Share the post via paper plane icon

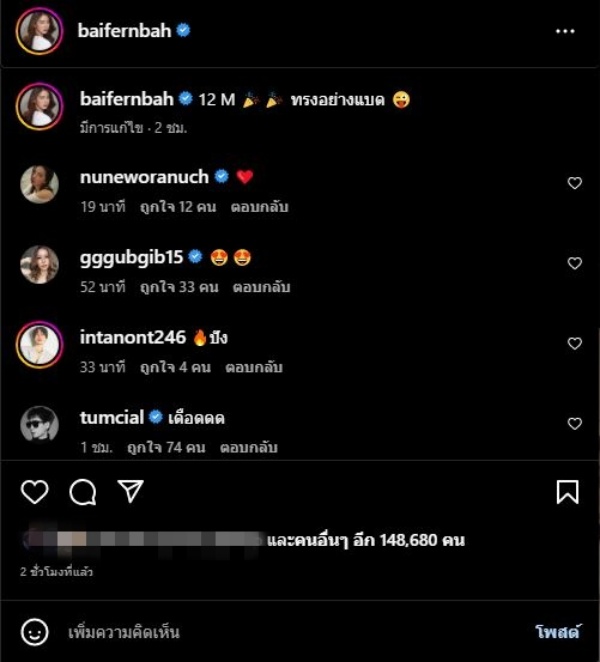point(130,490)
